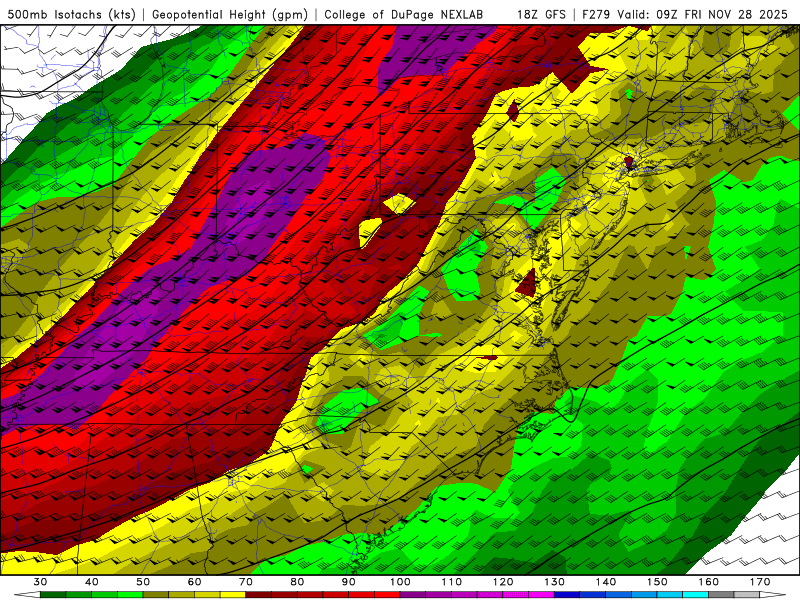This screenshot has width=800, height=600.
Task: Select the bright lime green legend swatch
Action: (x=130, y=595)
